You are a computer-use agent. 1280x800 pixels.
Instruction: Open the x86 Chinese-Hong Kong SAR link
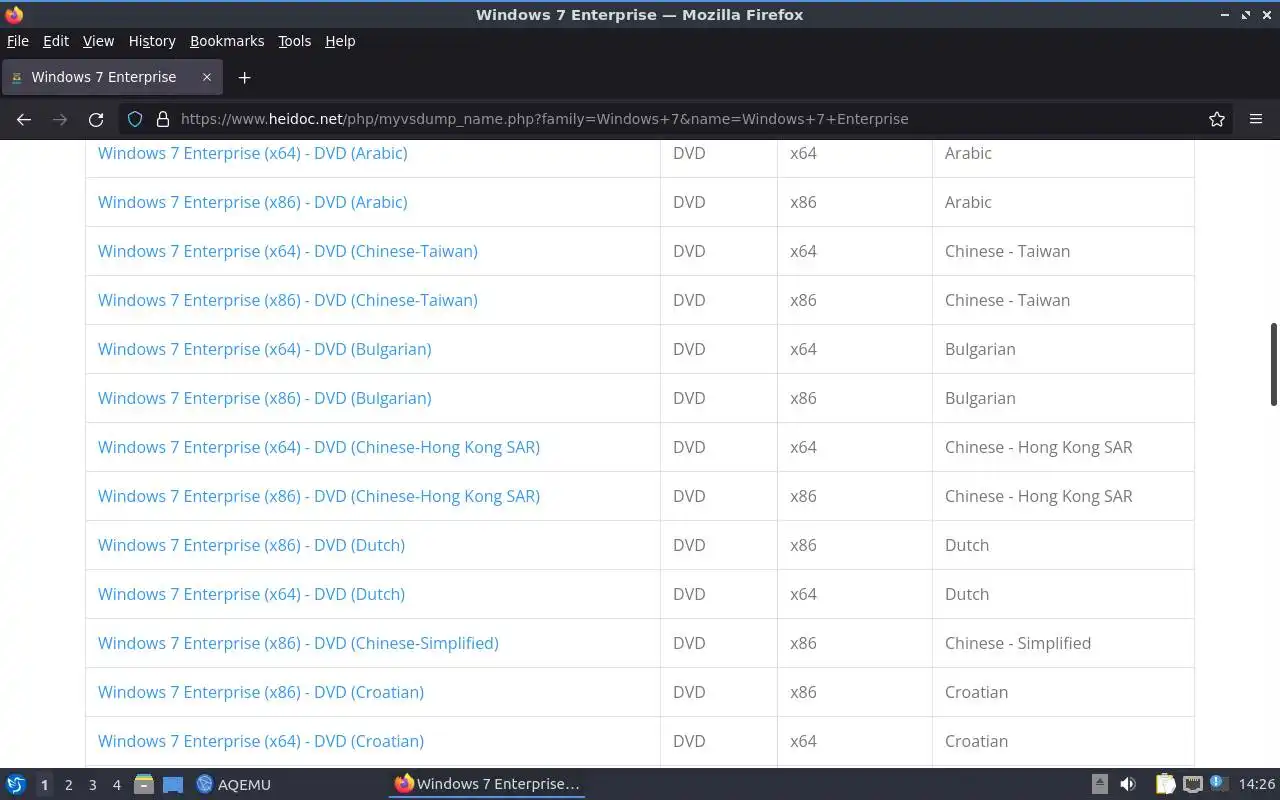click(319, 496)
